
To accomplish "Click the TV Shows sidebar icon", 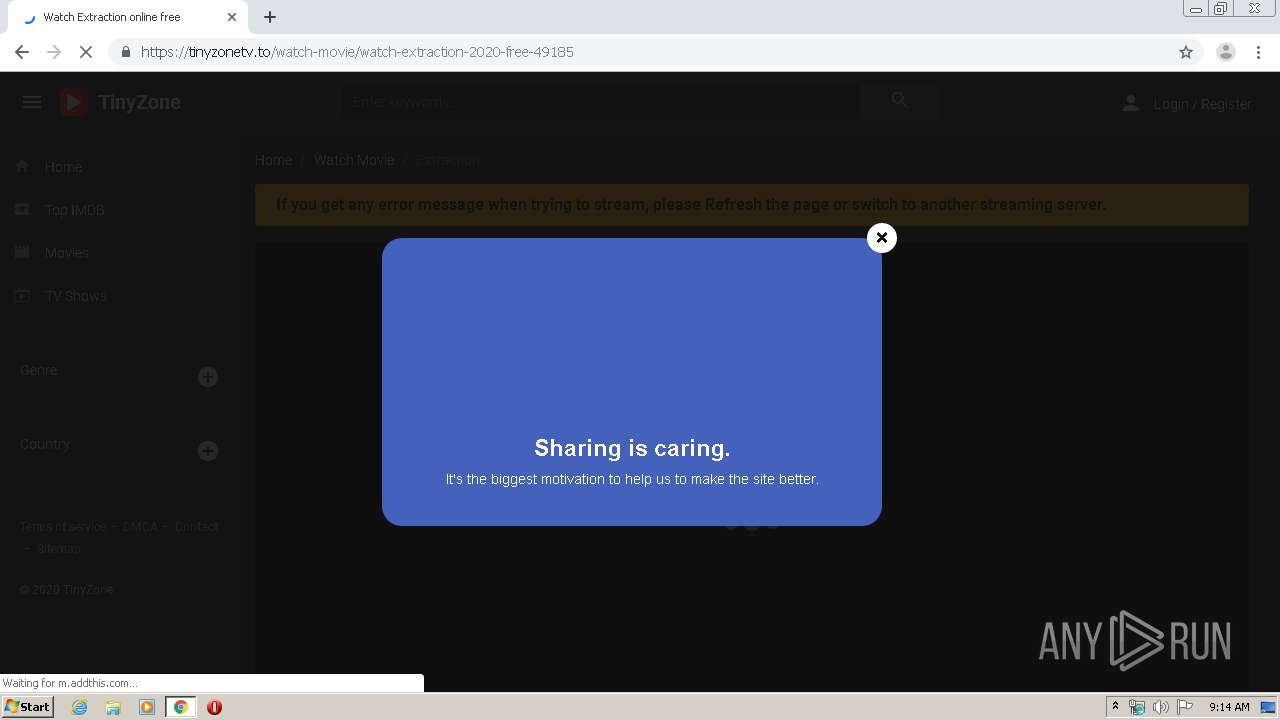I will pyautogui.click(x=22, y=295).
